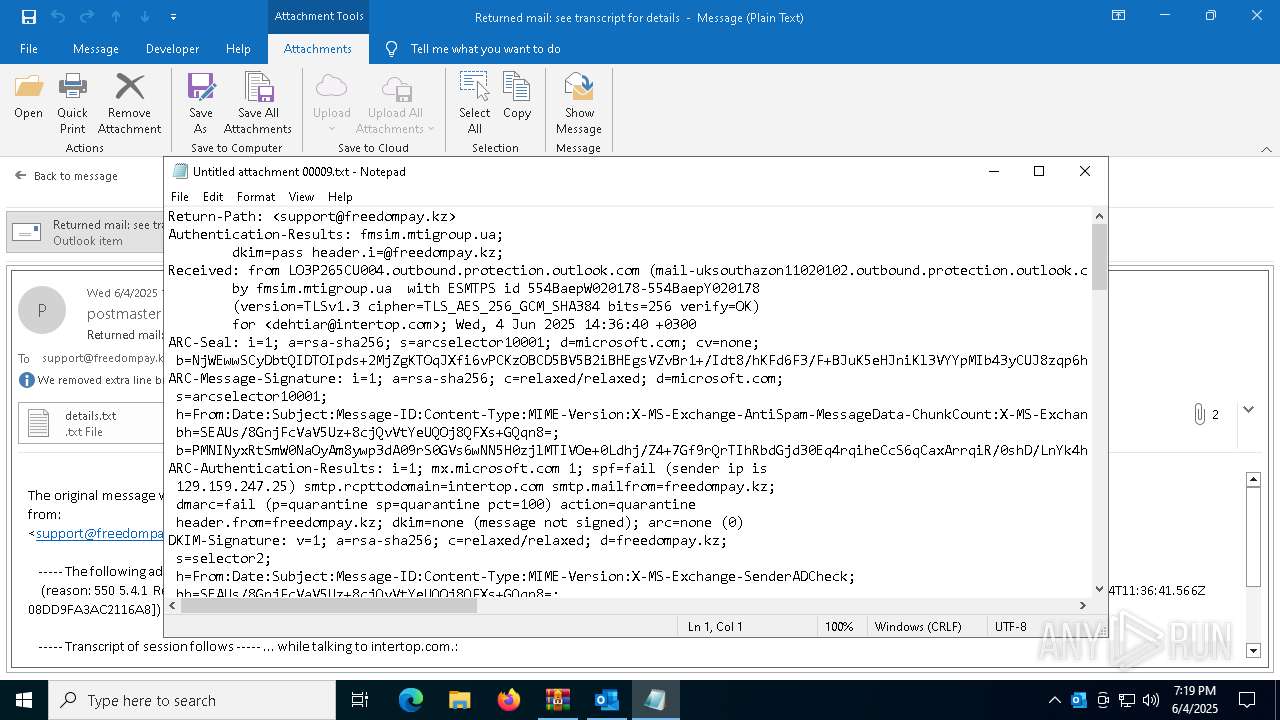Save As for selected attachment
Screen dimensions: 1280x720
click(x=201, y=103)
